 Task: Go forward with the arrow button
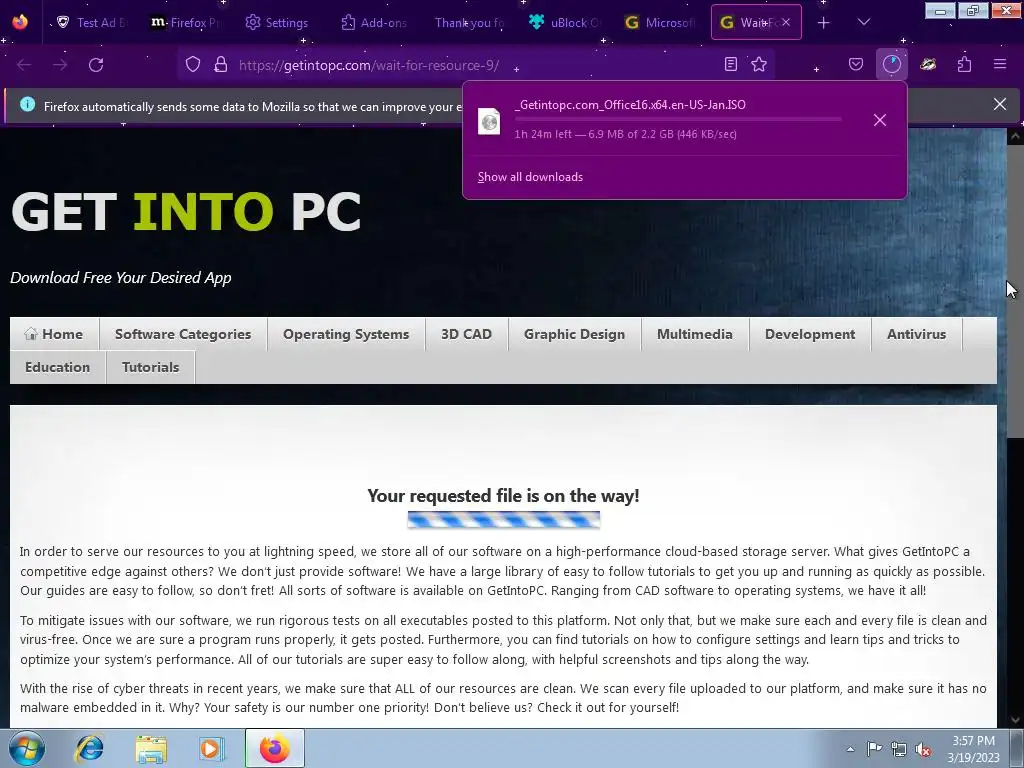[59, 65]
